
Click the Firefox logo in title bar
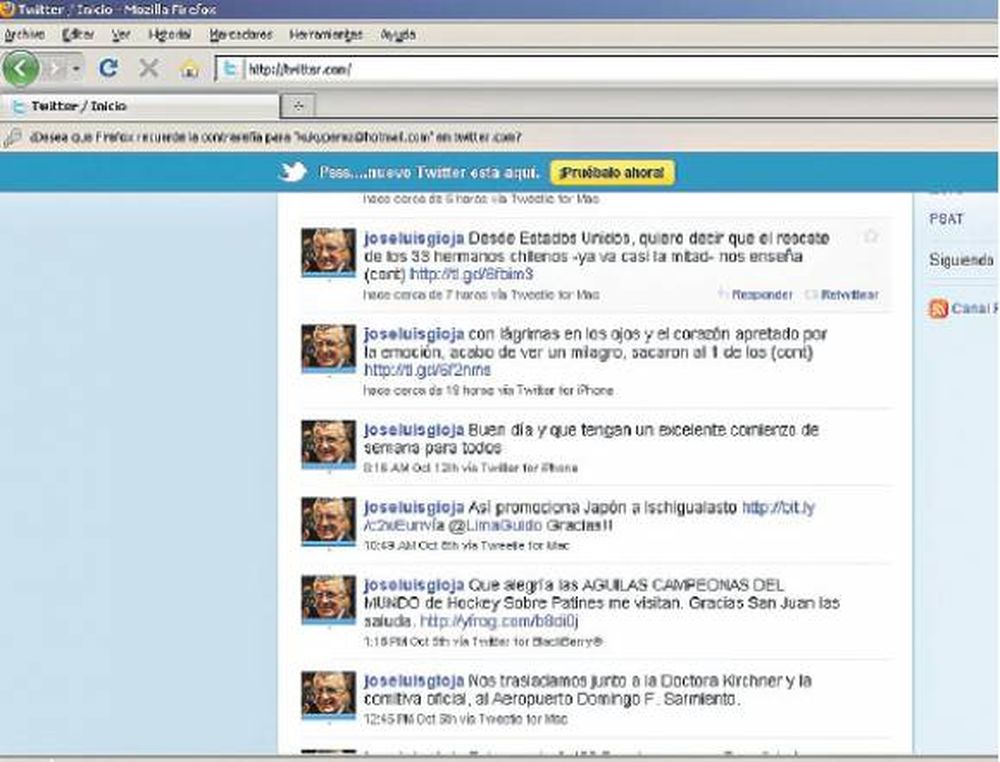(x=7, y=9)
